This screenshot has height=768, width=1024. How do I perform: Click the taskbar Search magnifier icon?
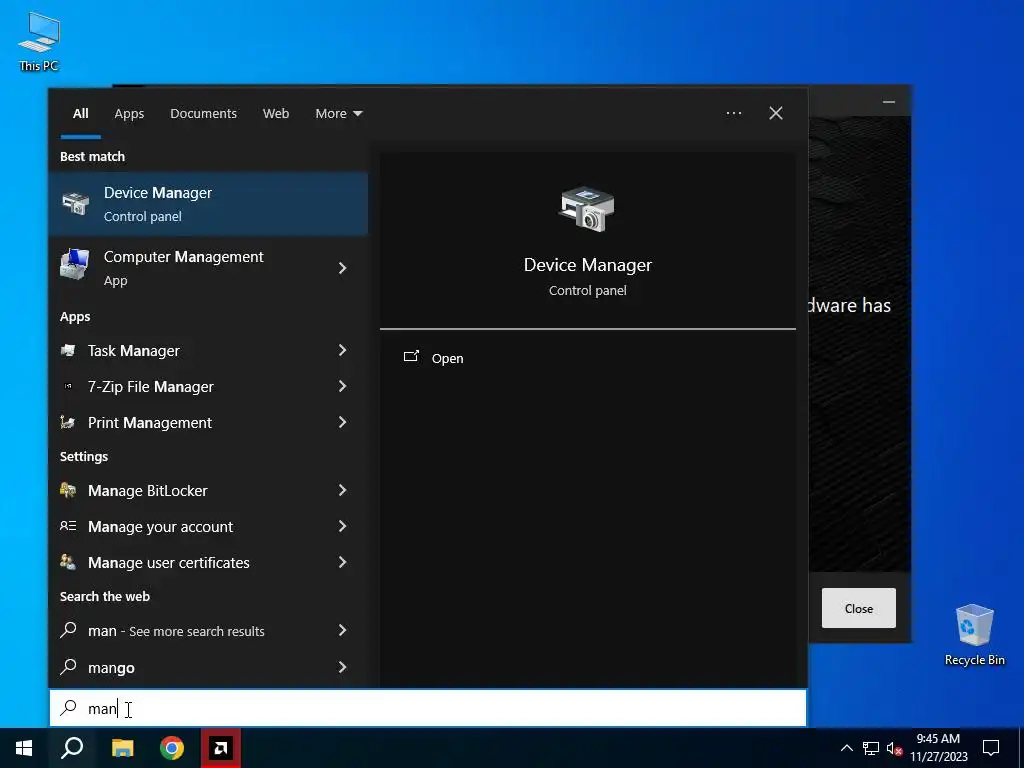(72, 748)
